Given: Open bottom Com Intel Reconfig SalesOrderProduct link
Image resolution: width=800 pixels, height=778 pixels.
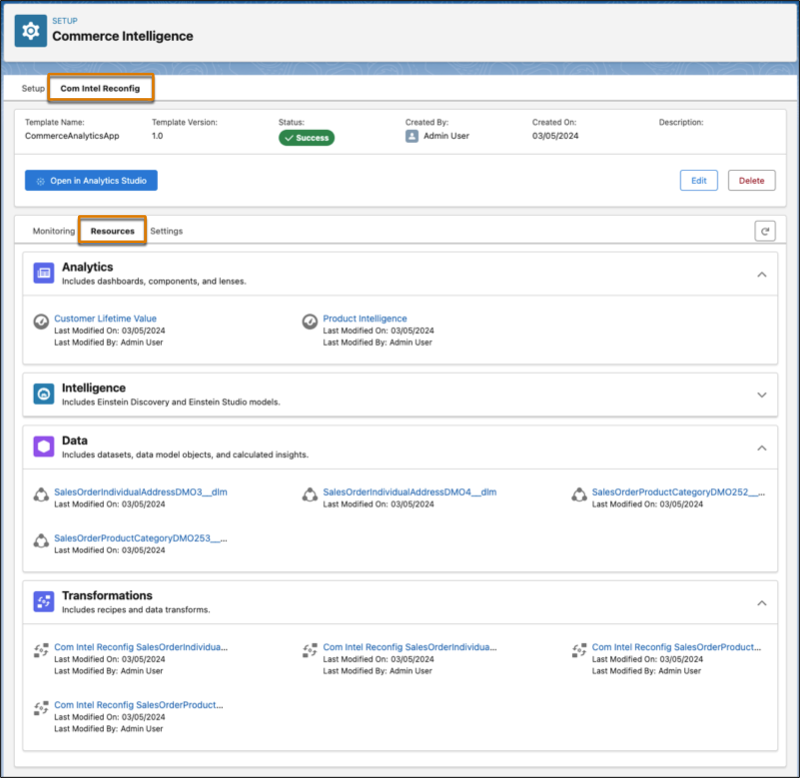Looking at the screenshot, I should click(x=139, y=705).
